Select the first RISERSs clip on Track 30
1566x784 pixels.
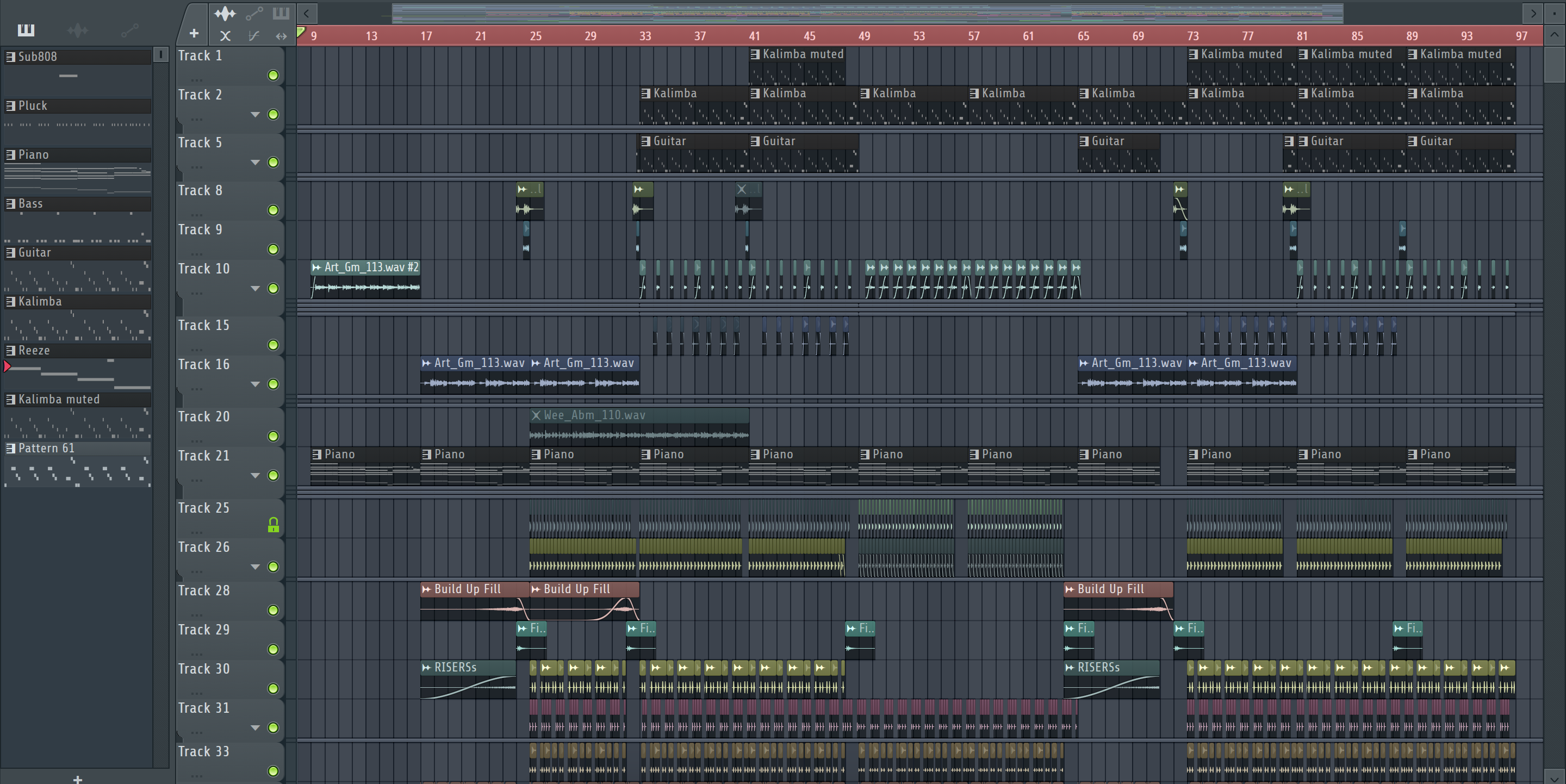pyautogui.click(x=468, y=680)
